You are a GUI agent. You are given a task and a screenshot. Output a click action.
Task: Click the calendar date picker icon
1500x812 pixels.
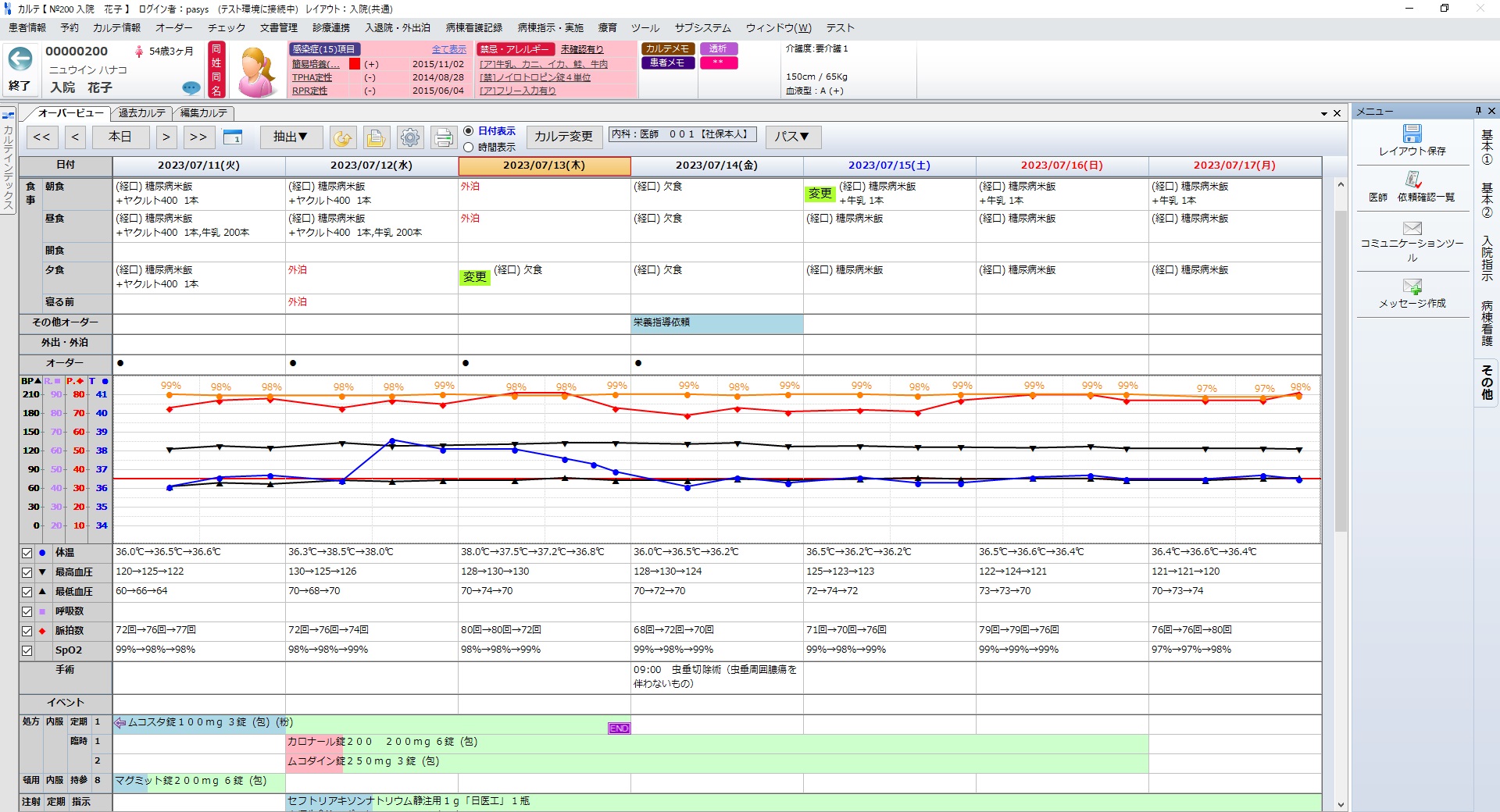point(233,137)
